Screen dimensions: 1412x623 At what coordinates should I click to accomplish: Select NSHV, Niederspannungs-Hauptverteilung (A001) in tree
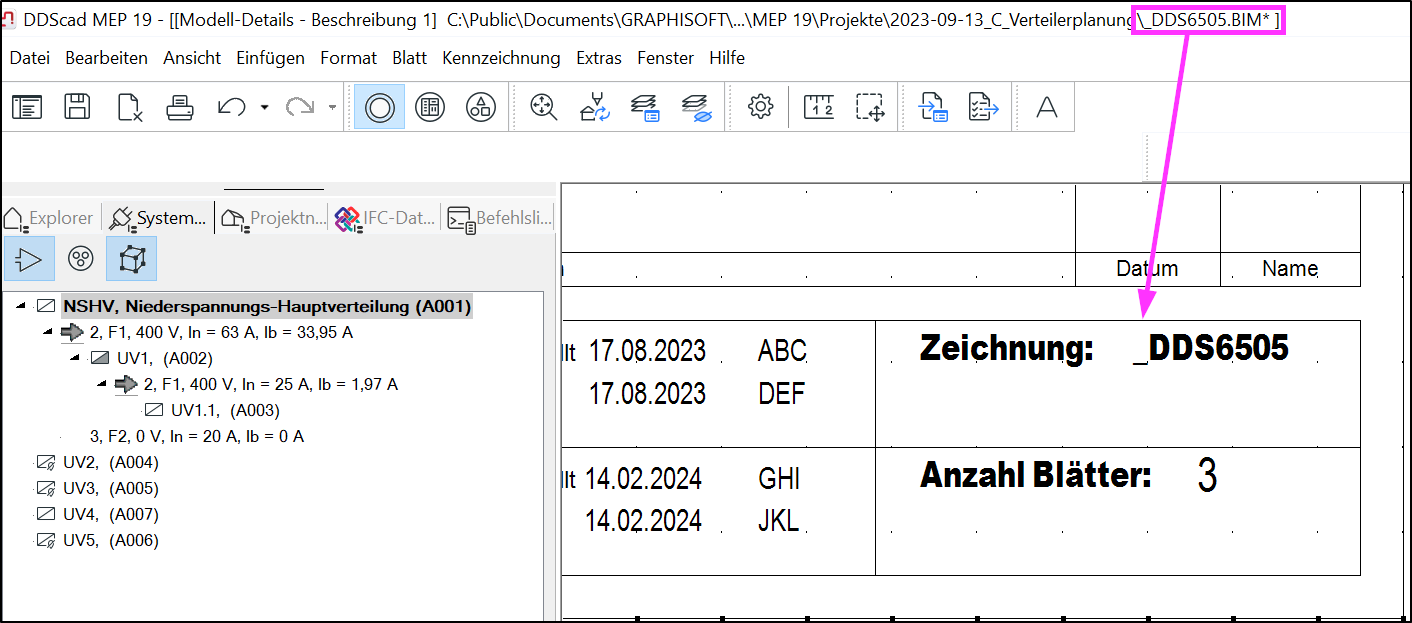[x=266, y=306]
